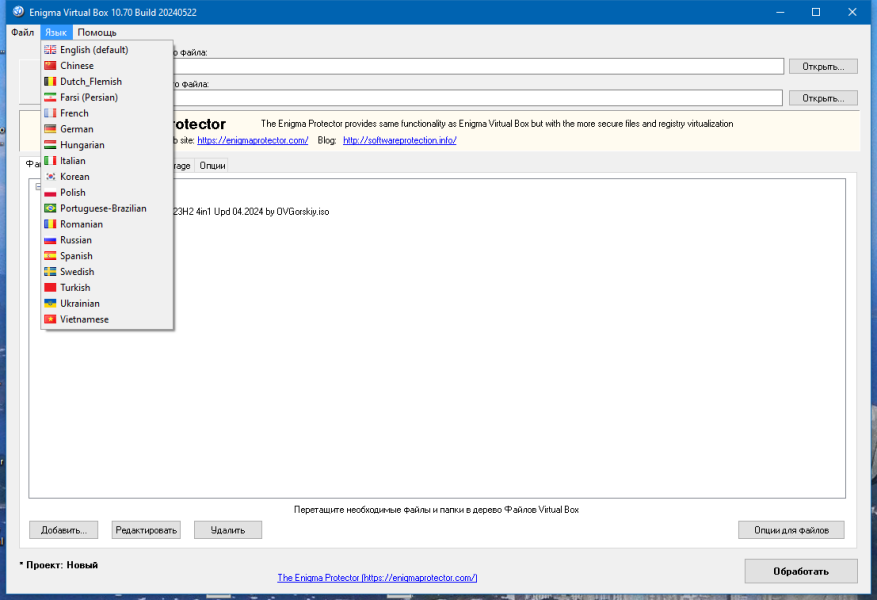Pick Romanian language
The width and height of the screenshot is (877, 600).
[x=107, y=224]
